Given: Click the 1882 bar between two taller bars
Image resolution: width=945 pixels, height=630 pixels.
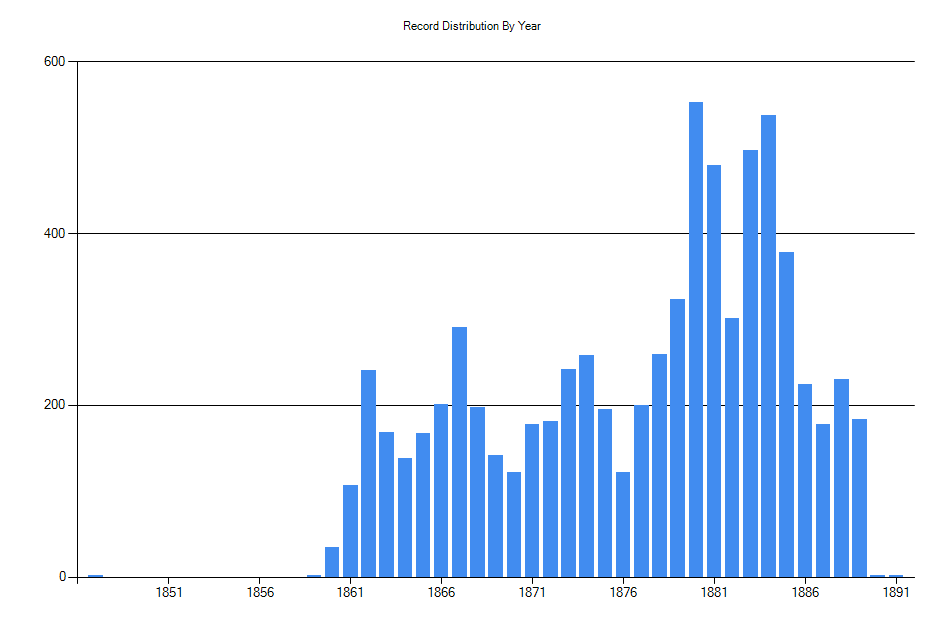Looking at the screenshot, I should pyautogui.click(x=732, y=447).
